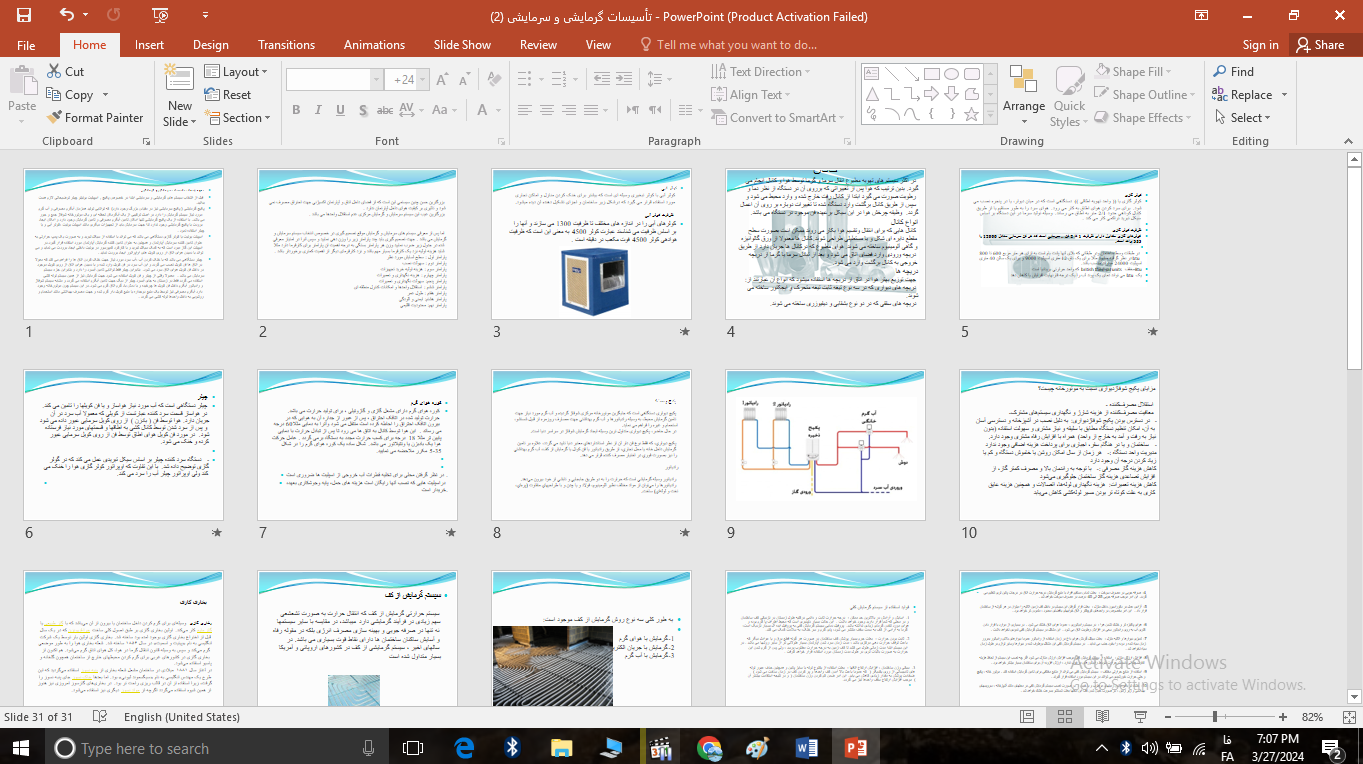The height and width of the screenshot is (764, 1363).
Task: Click the Save icon in title bar
Action: click(23, 15)
